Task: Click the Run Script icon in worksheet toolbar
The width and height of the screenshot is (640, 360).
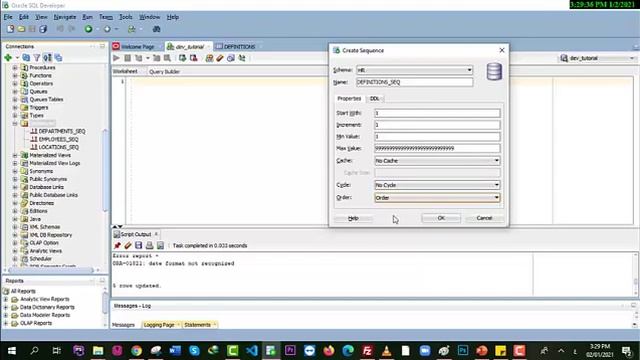Action: [128, 58]
